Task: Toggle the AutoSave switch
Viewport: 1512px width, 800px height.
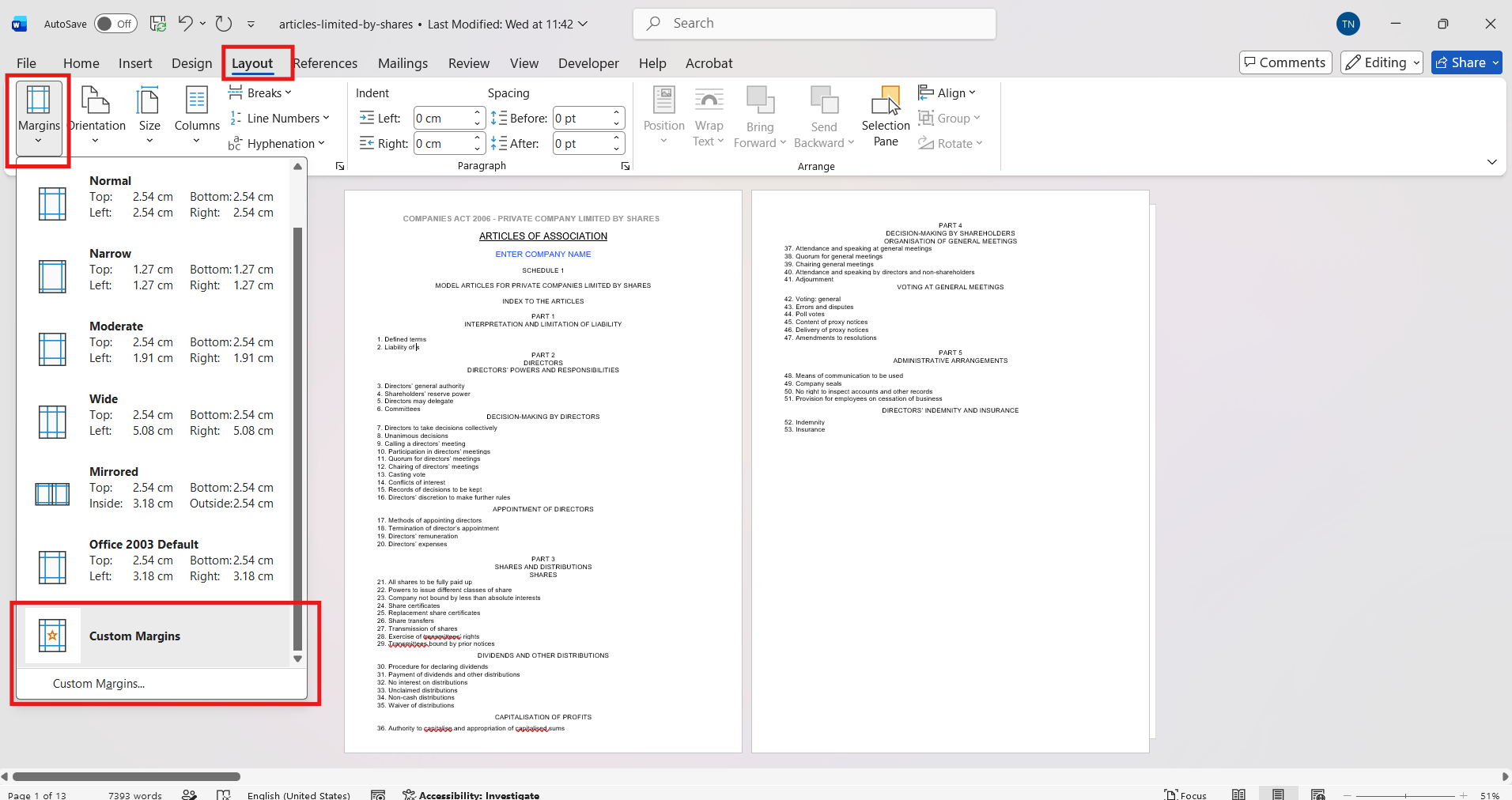Action: pyautogui.click(x=115, y=24)
